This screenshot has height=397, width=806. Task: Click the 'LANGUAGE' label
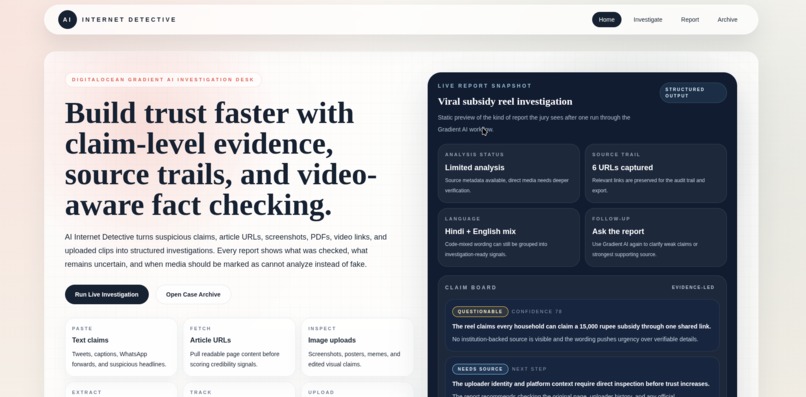(x=463, y=219)
